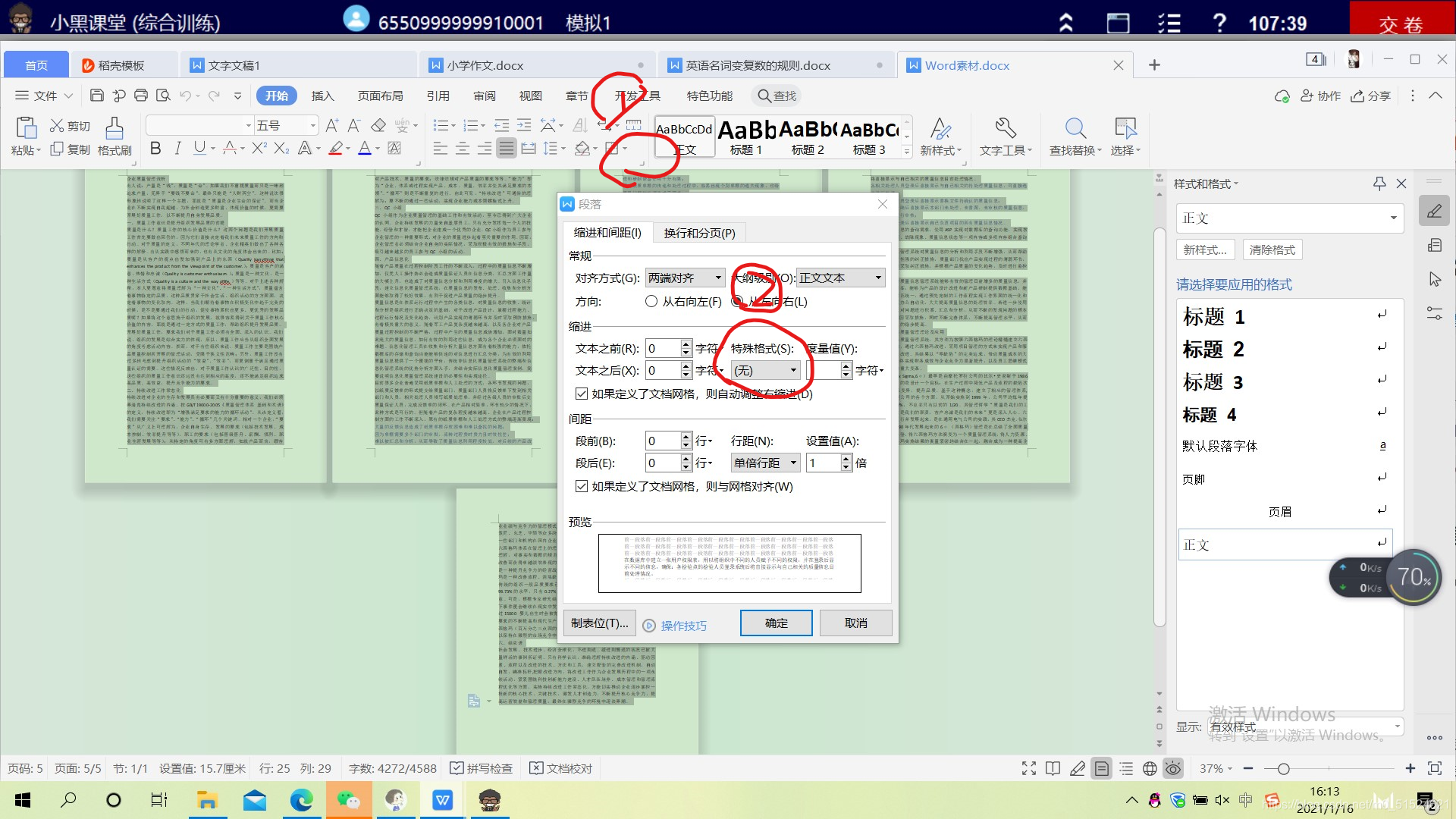Image resolution: width=1456 pixels, height=819 pixels.
Task: Increase indent in ribbon
Action: 524,126
